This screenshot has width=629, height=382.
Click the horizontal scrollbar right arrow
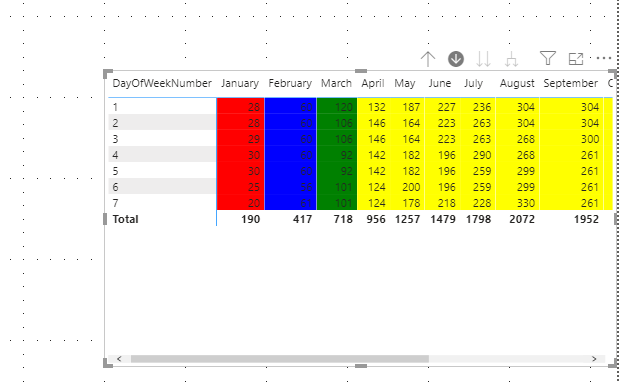[x=594, y=359]
